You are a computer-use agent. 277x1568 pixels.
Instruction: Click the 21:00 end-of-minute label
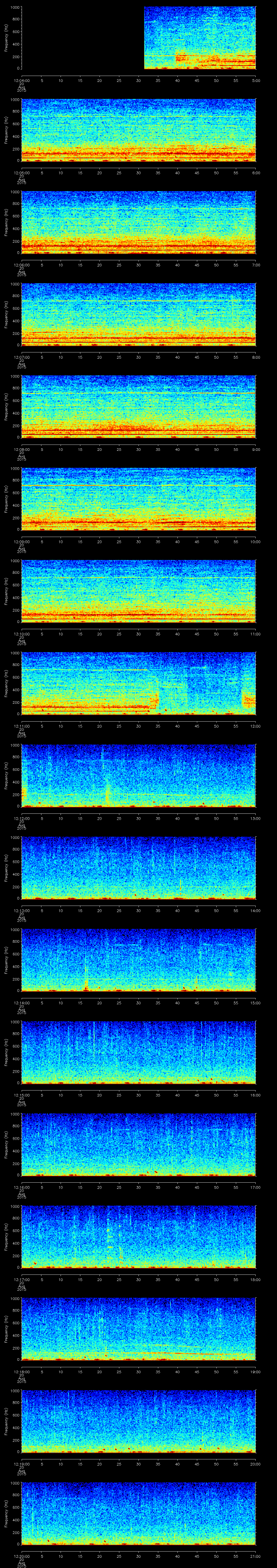255,1555
